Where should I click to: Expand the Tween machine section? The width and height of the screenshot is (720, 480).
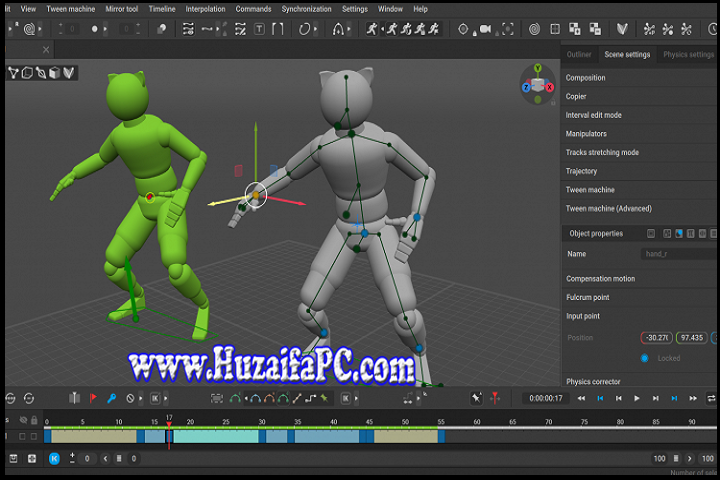tap(638, 190)
